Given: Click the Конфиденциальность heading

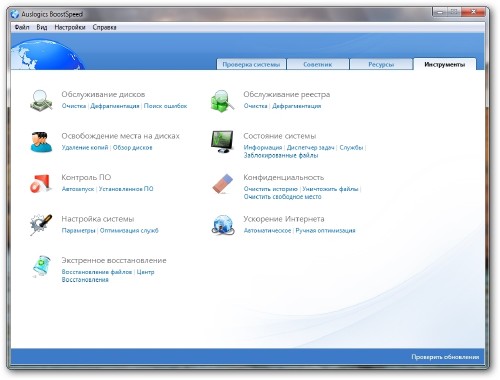Looking at the screenshot, I should (x=284, y=177).
